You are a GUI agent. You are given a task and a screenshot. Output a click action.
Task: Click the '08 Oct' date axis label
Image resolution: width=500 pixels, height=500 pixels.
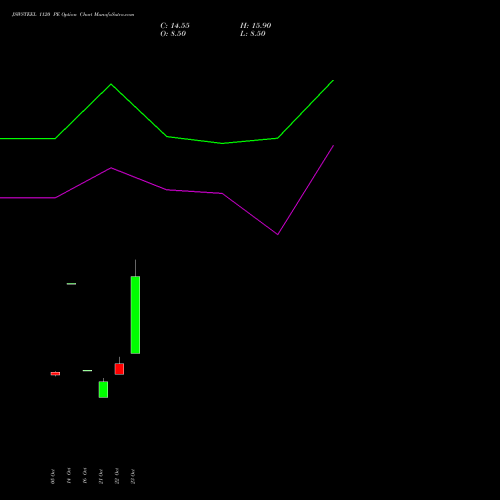(53, 476)
